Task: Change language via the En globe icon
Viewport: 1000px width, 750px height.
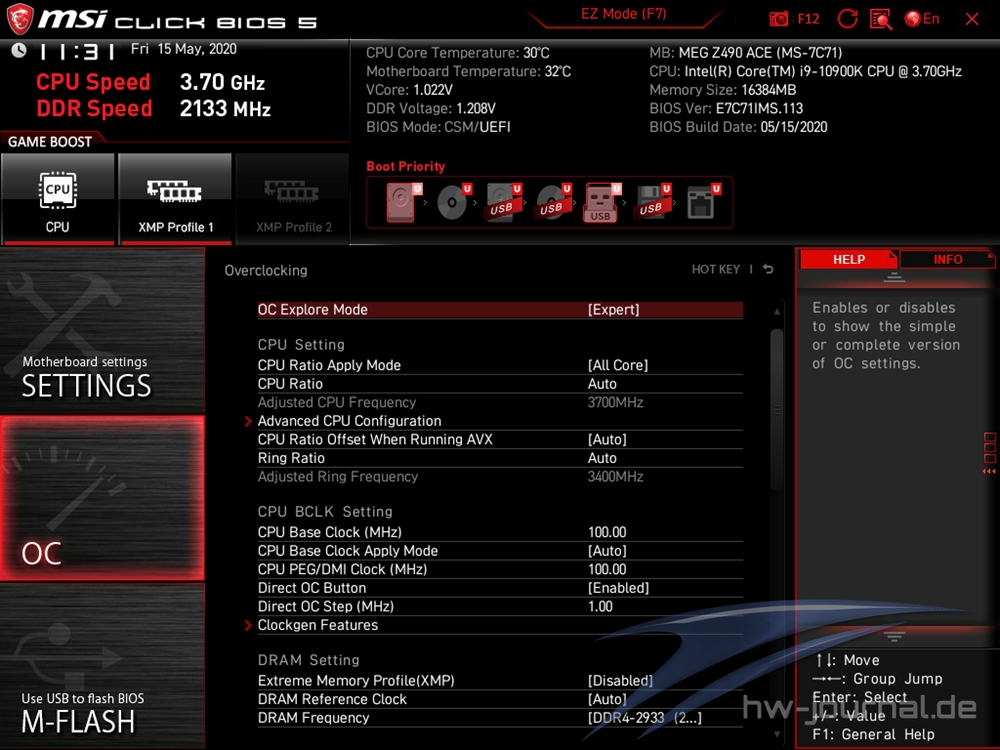Action: [922, 19]
